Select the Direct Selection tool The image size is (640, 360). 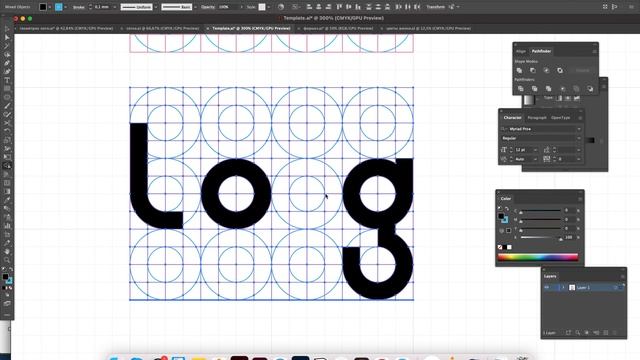(7, 38)
